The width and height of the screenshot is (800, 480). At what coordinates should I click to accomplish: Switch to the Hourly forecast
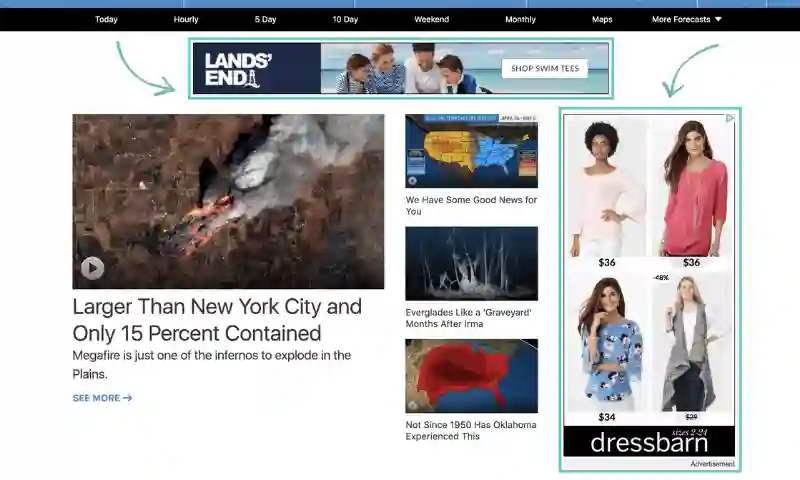[x=186, y=19]
